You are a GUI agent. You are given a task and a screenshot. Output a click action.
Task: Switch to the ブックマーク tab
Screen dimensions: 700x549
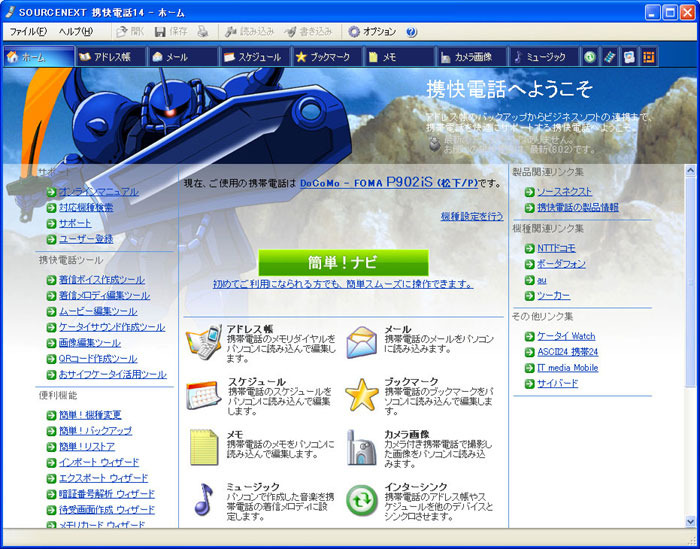327,57
